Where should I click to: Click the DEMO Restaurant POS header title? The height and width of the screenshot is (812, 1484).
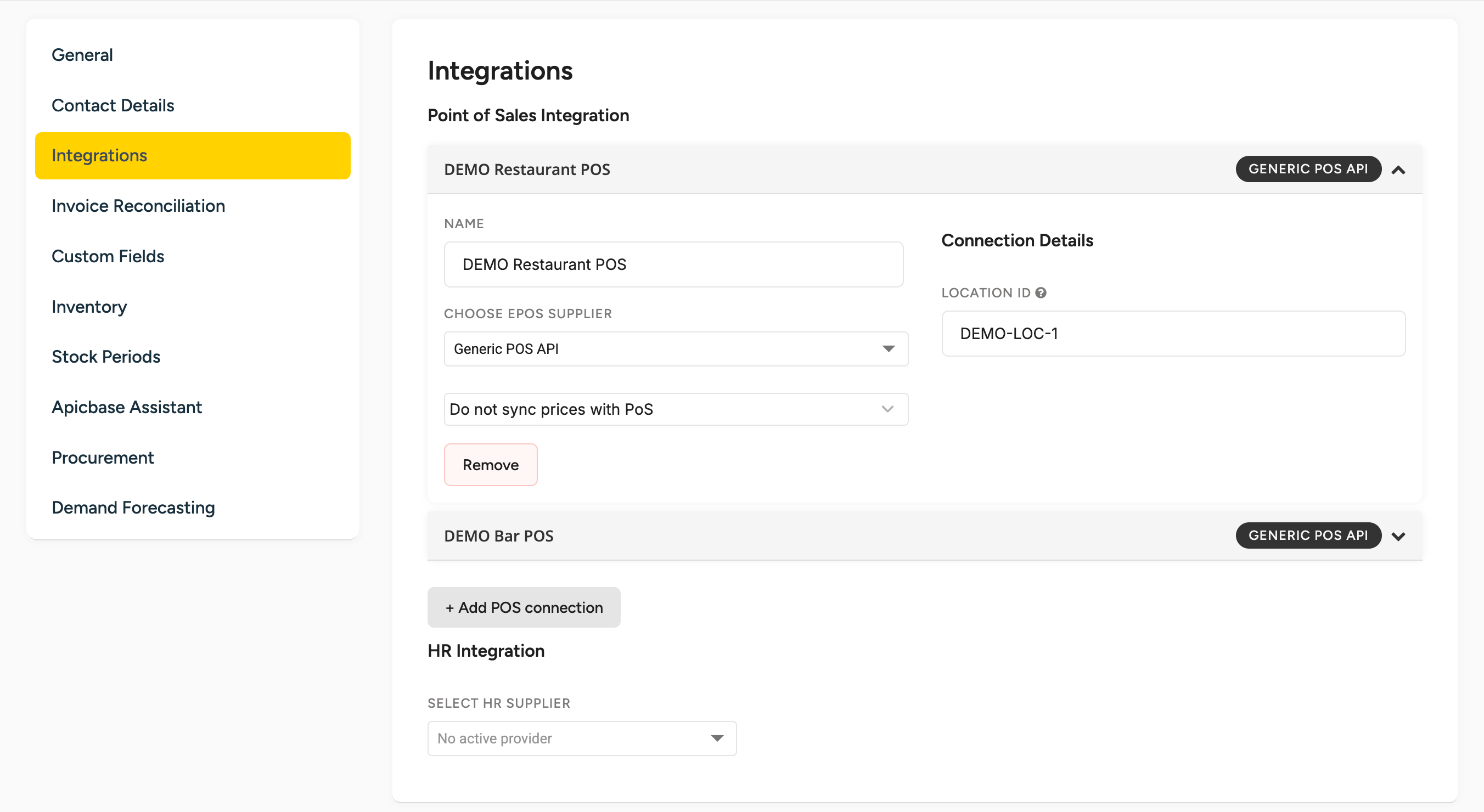click(527, 170)
